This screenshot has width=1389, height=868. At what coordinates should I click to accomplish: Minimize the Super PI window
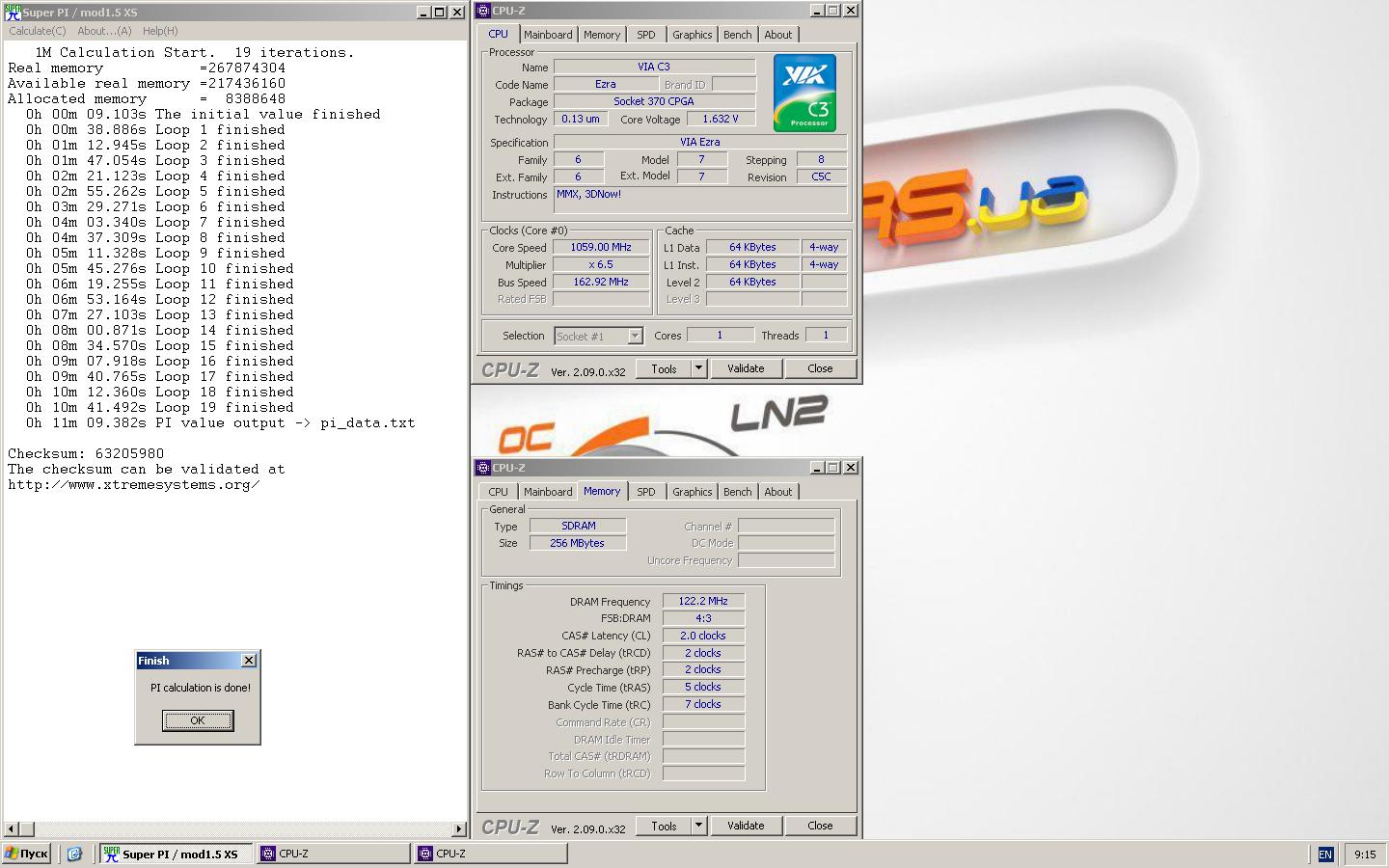point(424,12)
